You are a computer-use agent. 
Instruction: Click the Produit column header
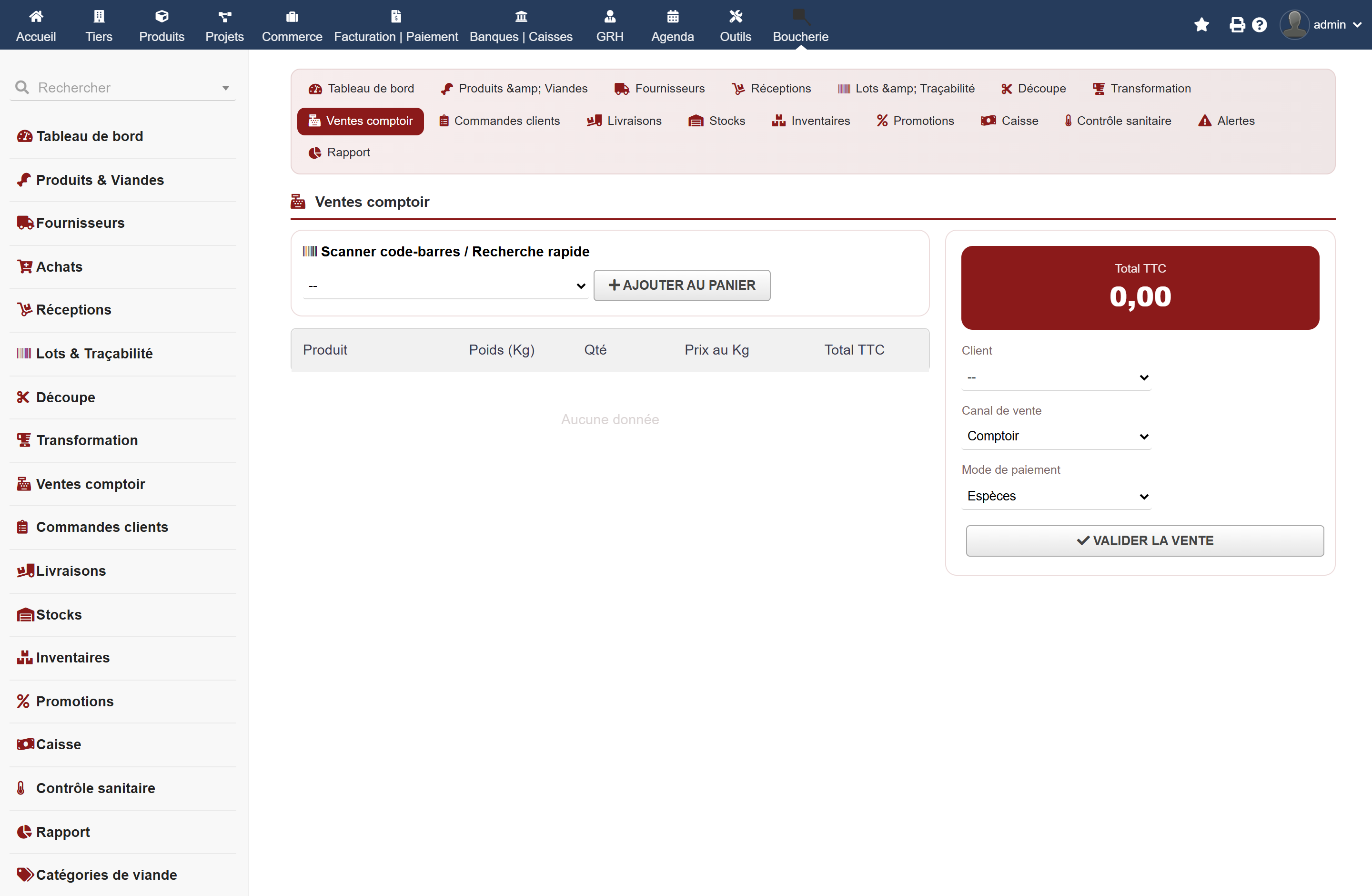point(325,349)
